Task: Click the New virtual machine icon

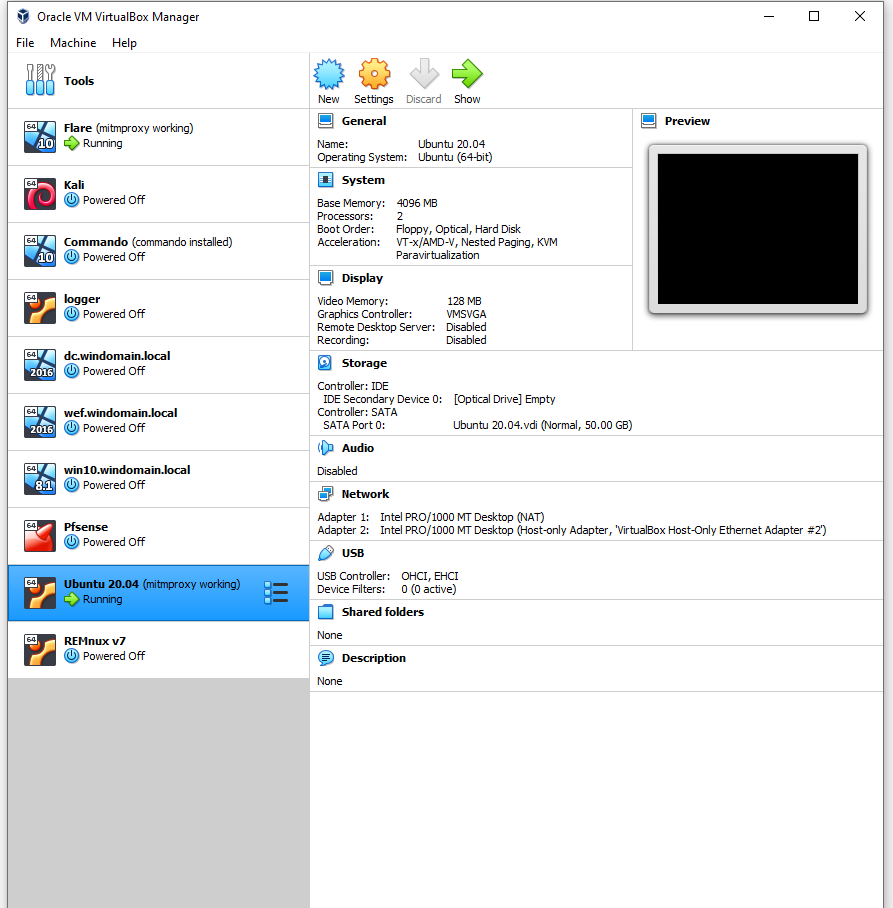Action: (x=329, y=74)
